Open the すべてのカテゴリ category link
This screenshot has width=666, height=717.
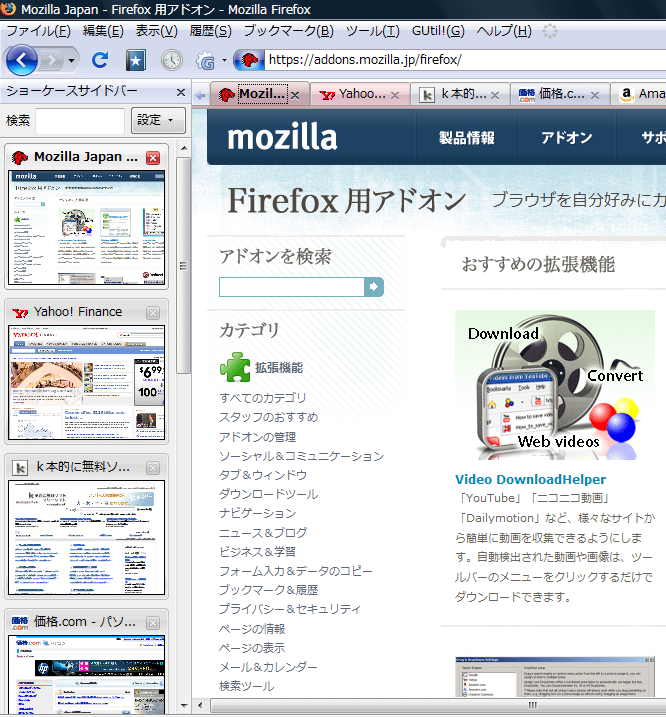point(263,398)
